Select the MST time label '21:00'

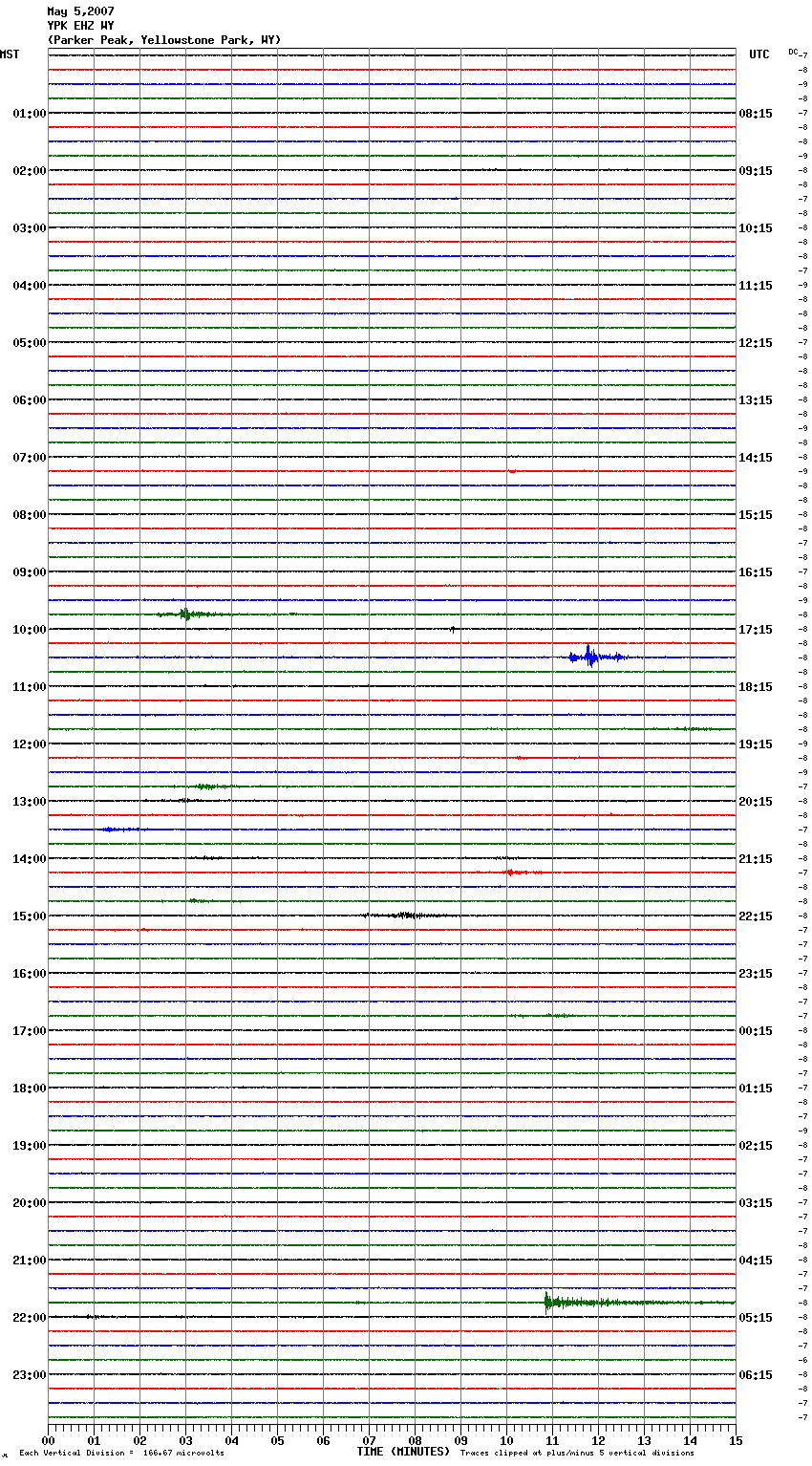(29, 1261)
